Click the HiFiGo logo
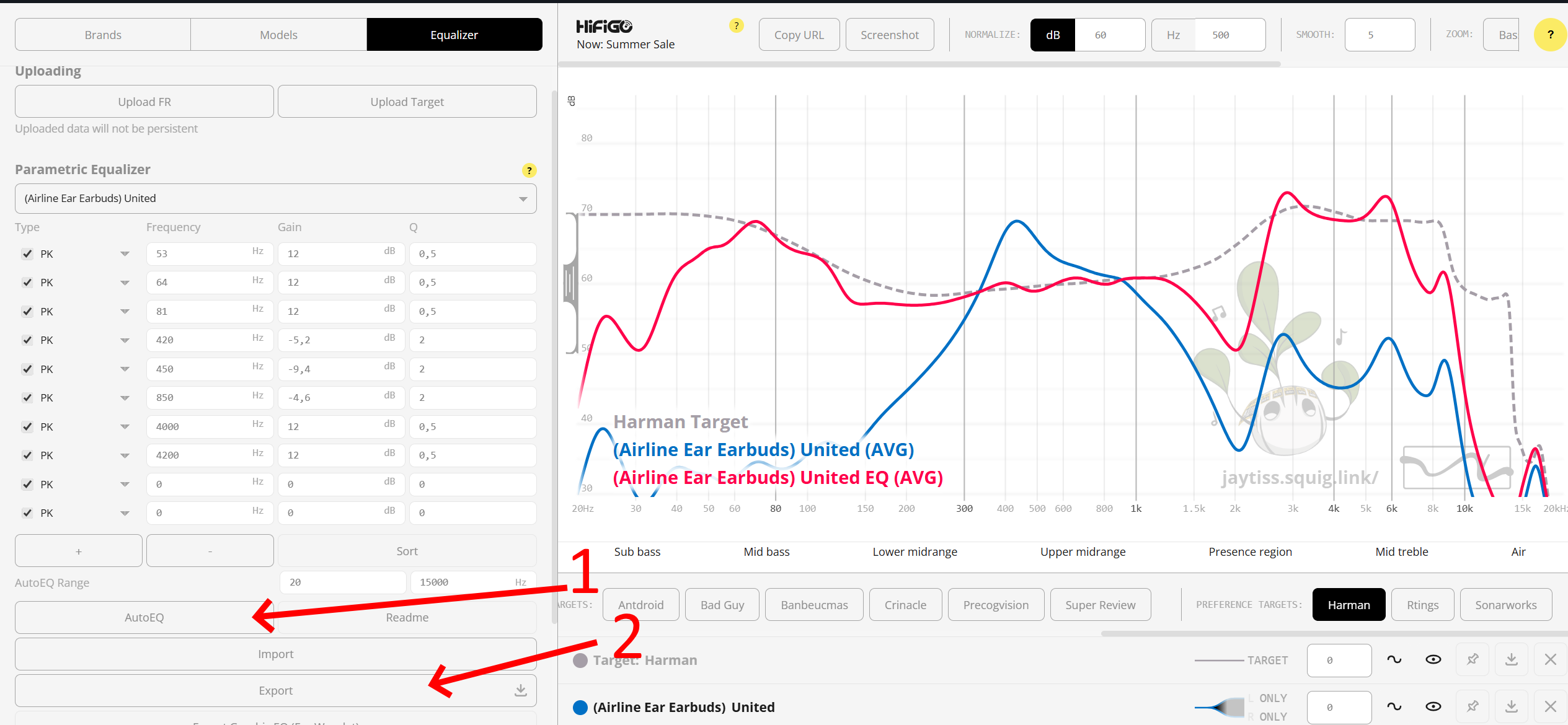Screen dimensions: 1568x725 (604, 26)
